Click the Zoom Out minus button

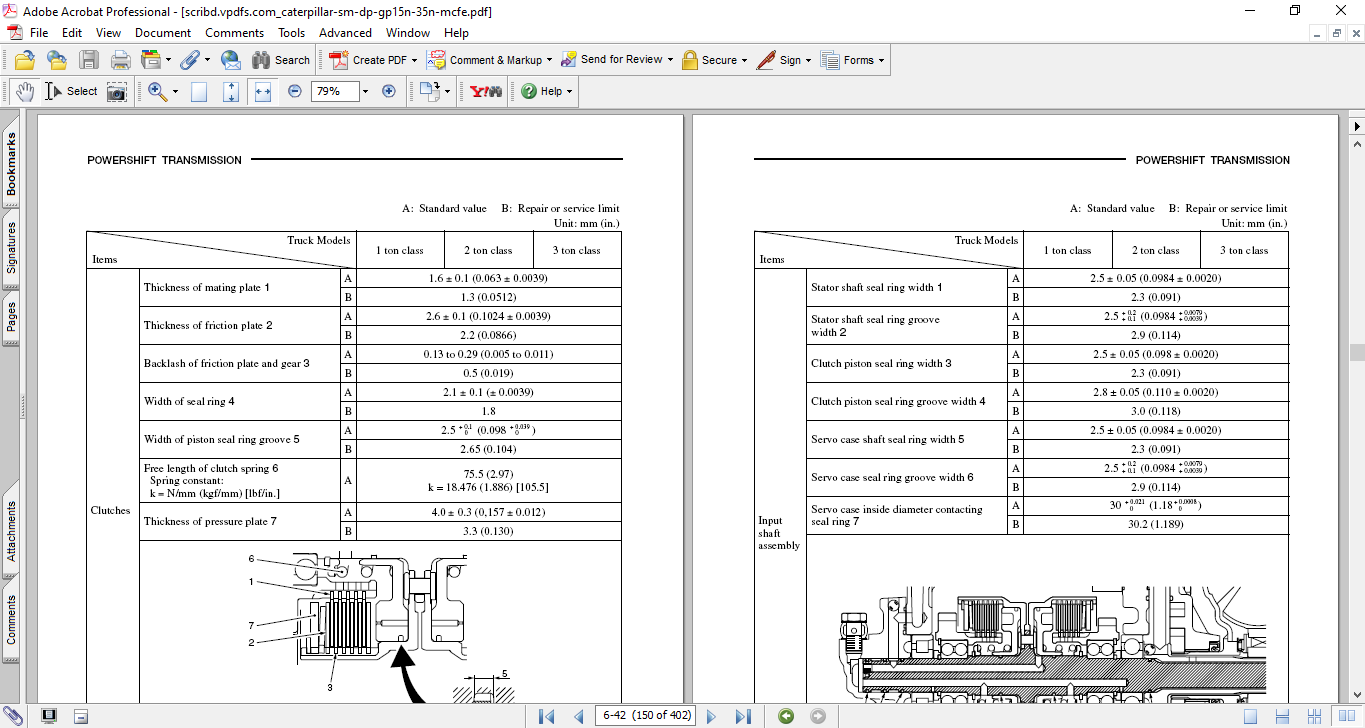click(x=295, y=91)
